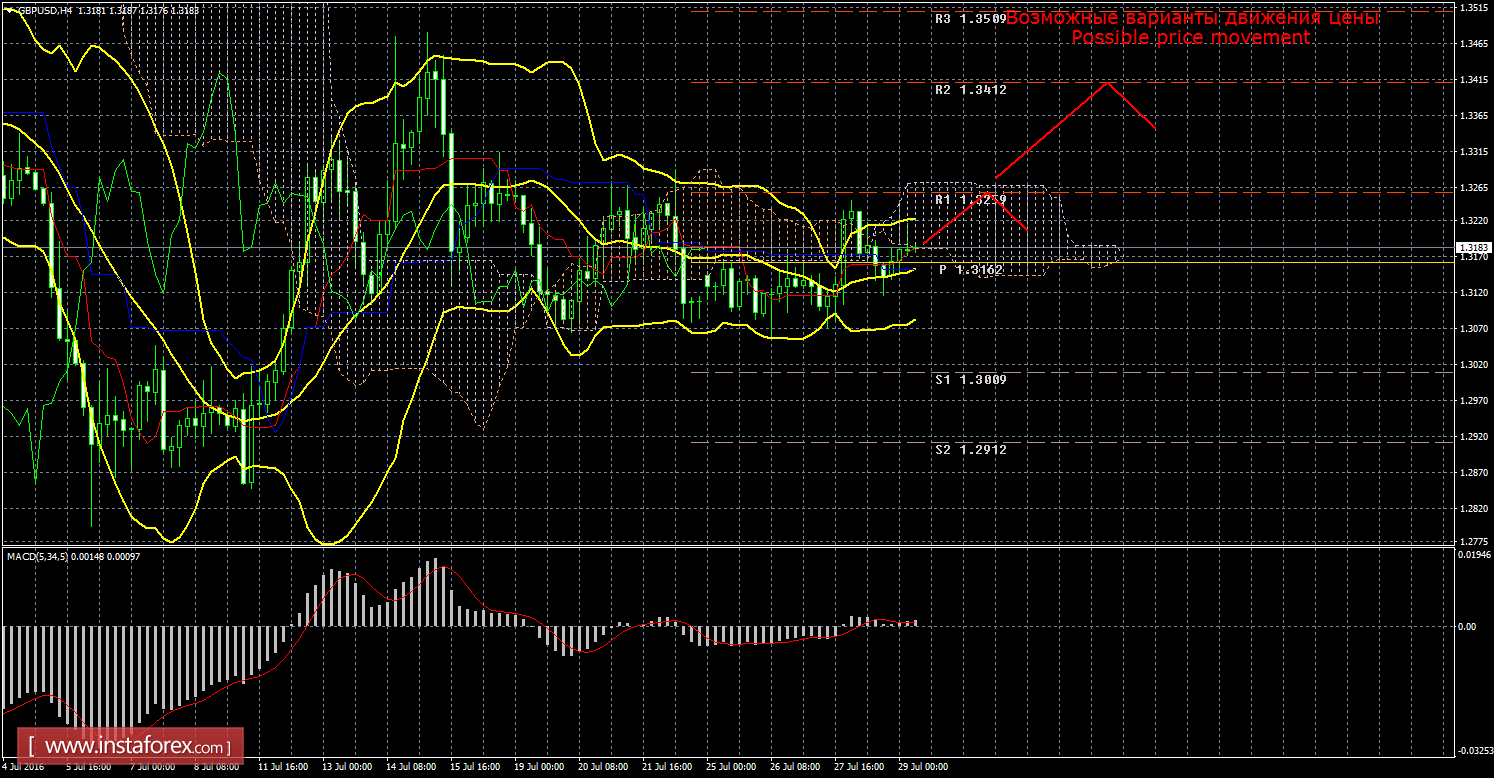Click the 'Possible price movement' caption

[1190, 37]
